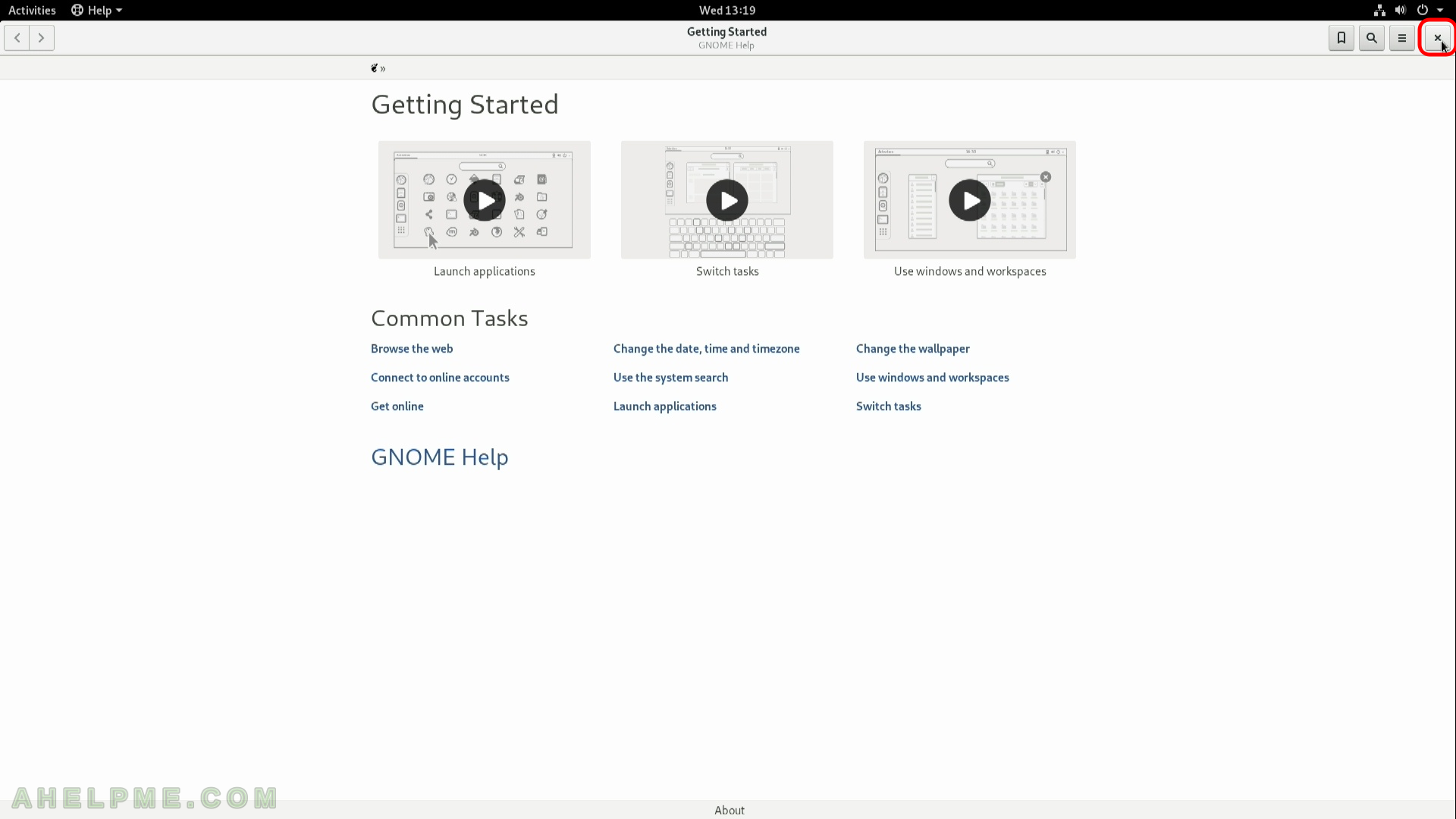Screen dimensions: 1456x819
Task: Open the Get online link
Action: pos(397,406)
